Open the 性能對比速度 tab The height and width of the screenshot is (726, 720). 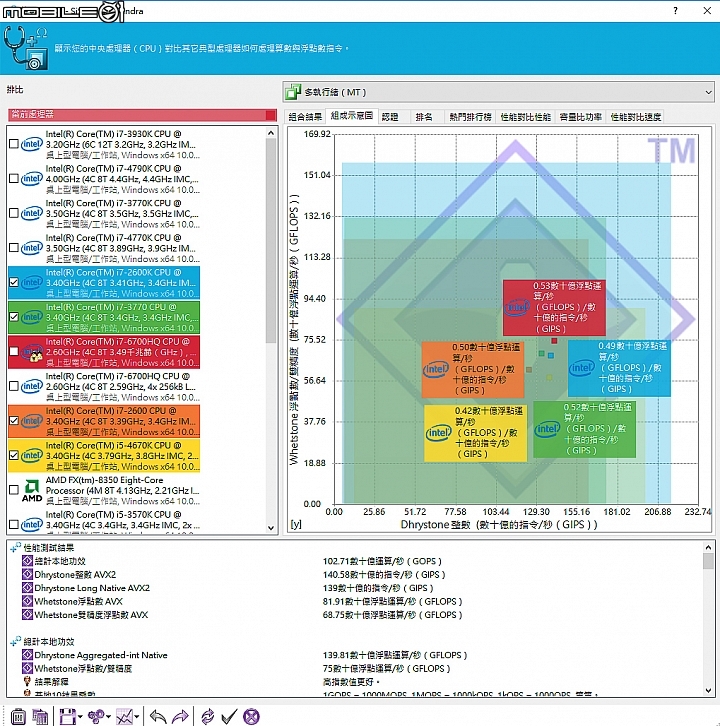coord(635,117)
